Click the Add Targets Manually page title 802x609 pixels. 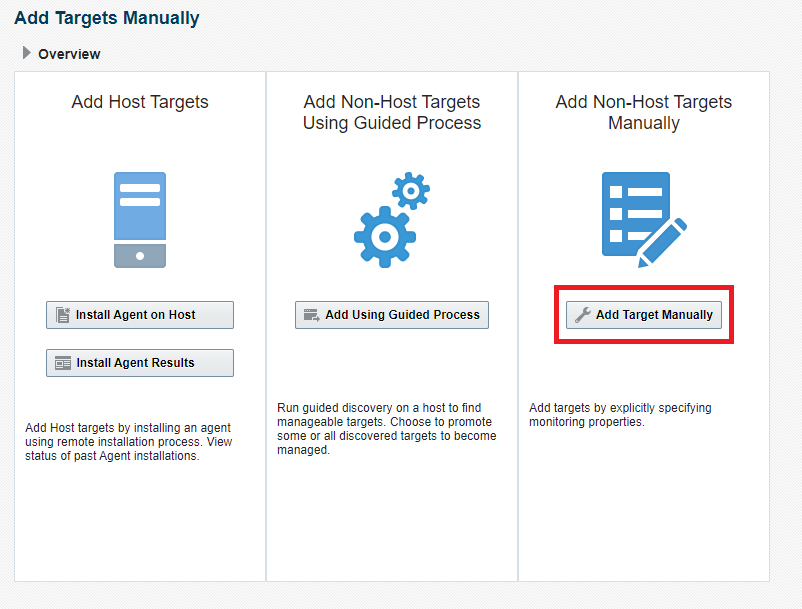107,19
